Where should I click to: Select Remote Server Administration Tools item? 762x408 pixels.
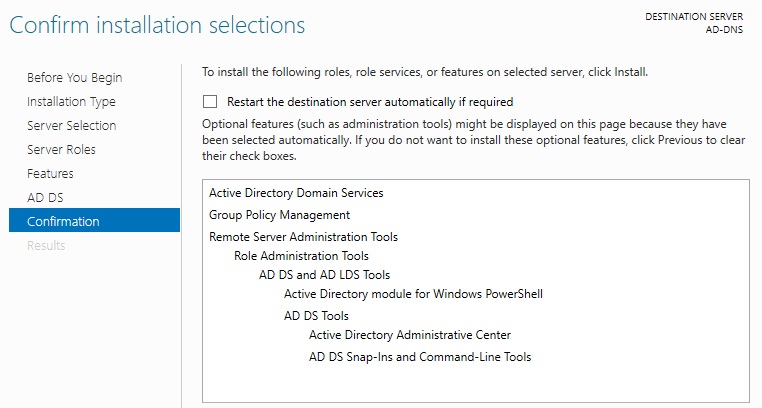pos(303,237)
